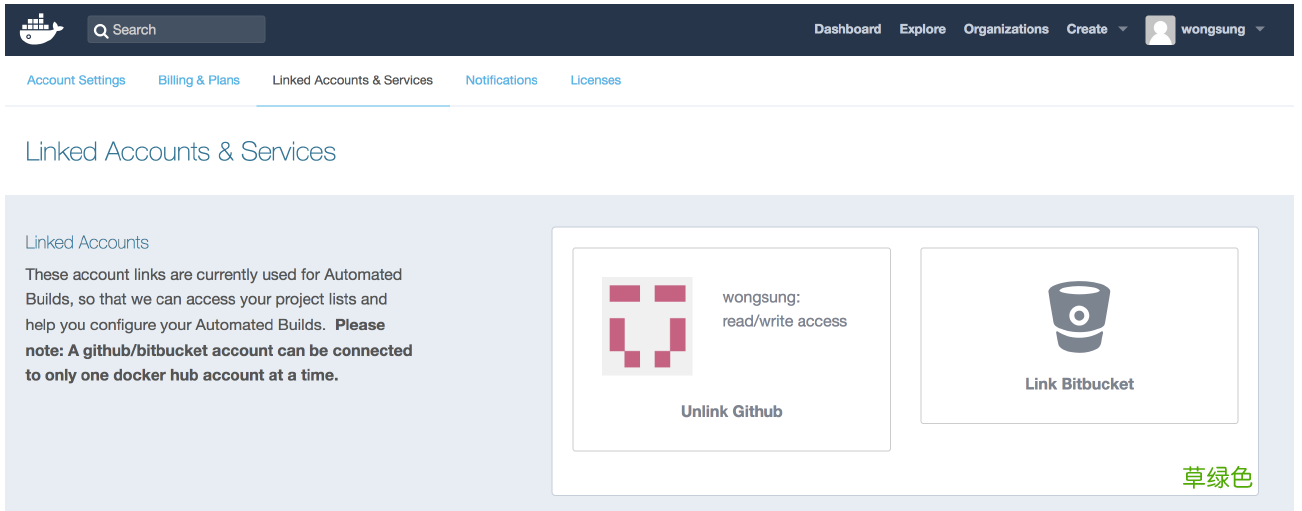The height and width of the screenshot is (511, 1302).
Task: Click the Docker whale logo
Action: [x=41, y=29]
